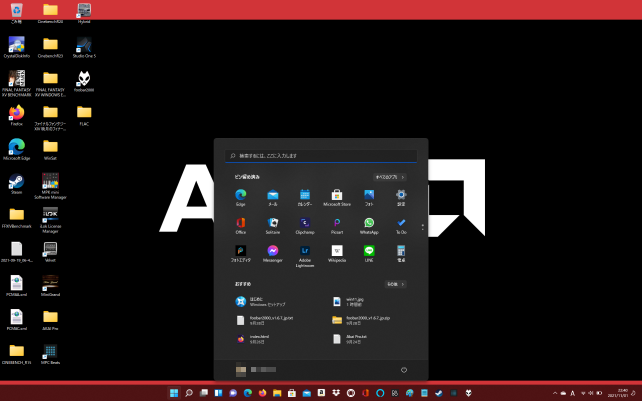The image size is (642, 401).
Task: Launch Messenger from pinned apps
Action: coord(273,254)
